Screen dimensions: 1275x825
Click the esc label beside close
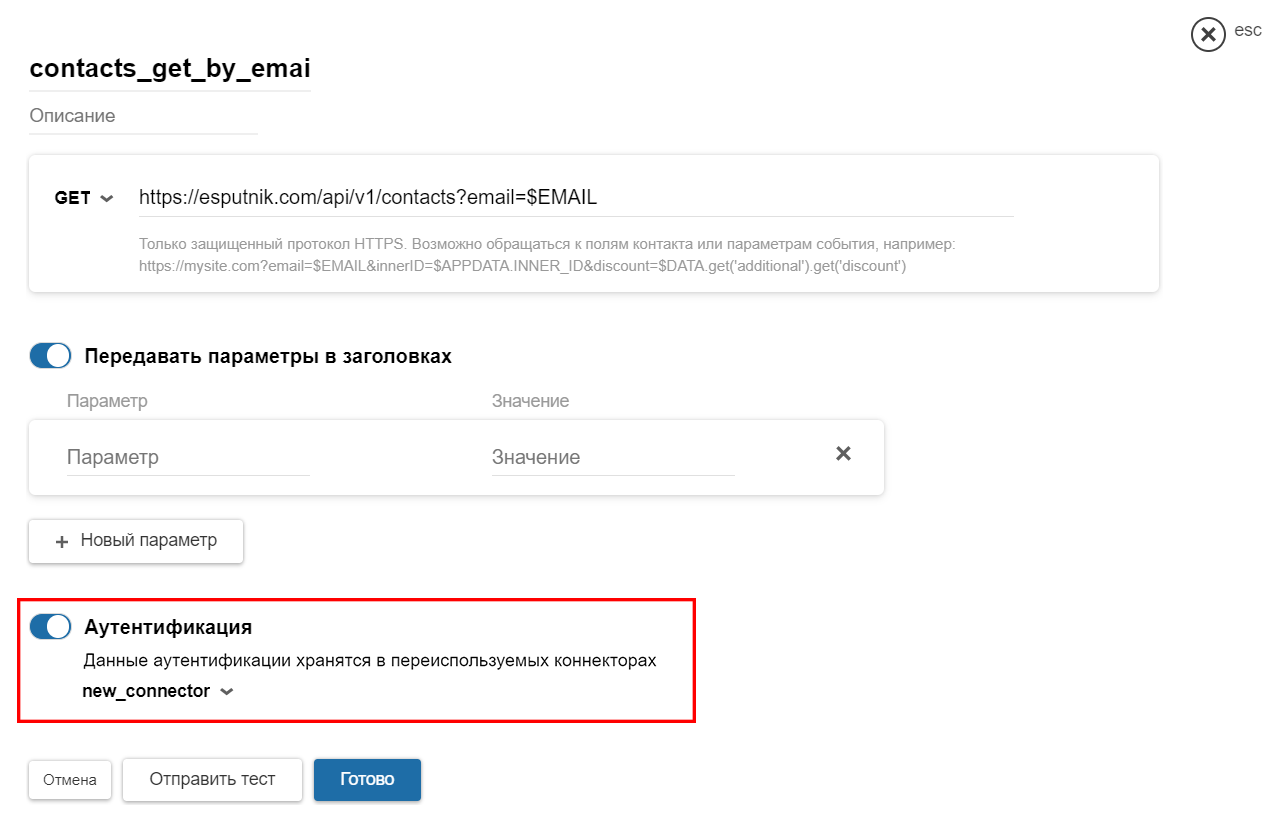[1248, 30]
